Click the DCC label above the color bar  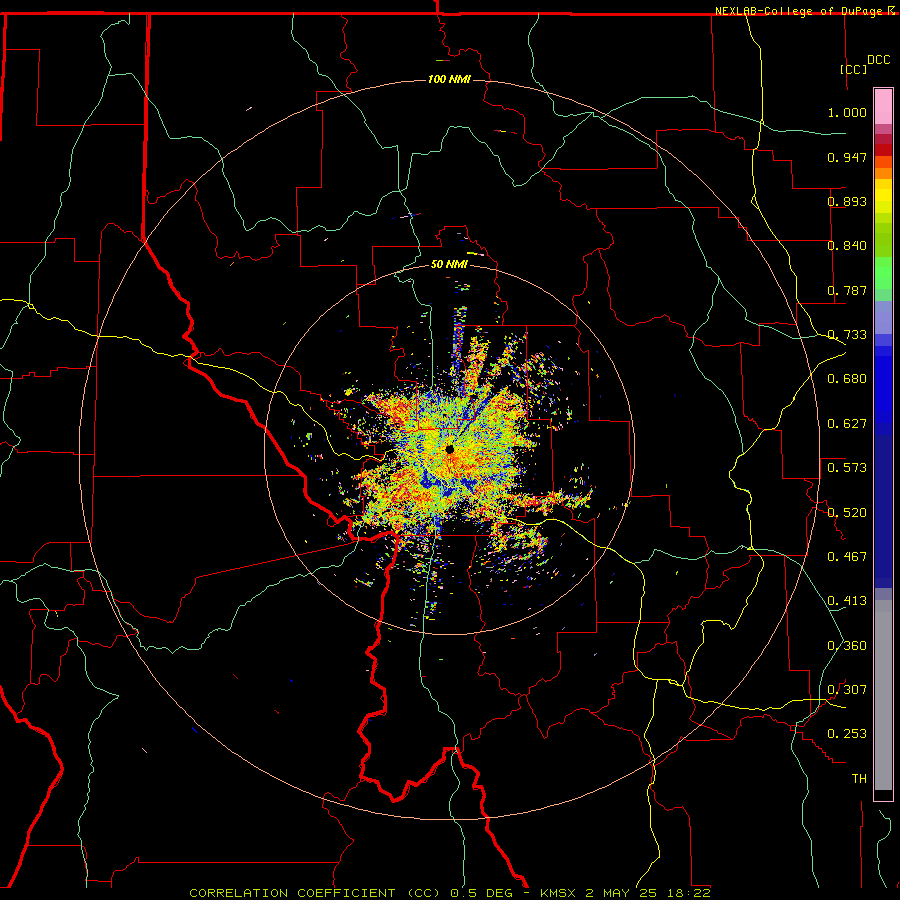coord(878,60)
